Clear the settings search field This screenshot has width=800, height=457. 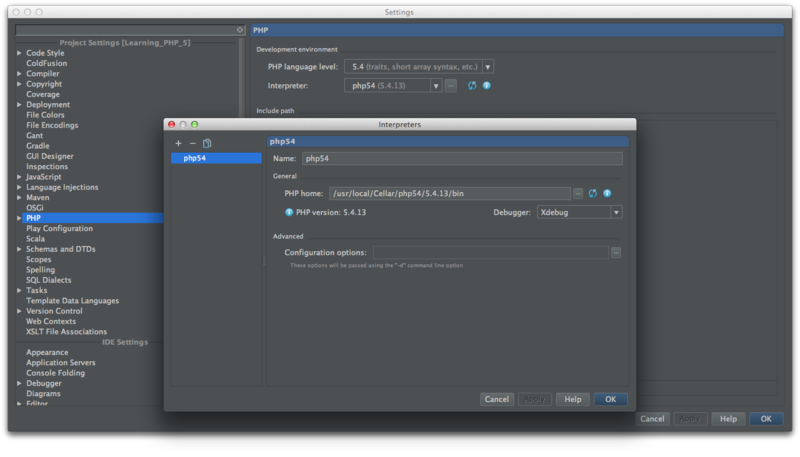tap(240, 30)
